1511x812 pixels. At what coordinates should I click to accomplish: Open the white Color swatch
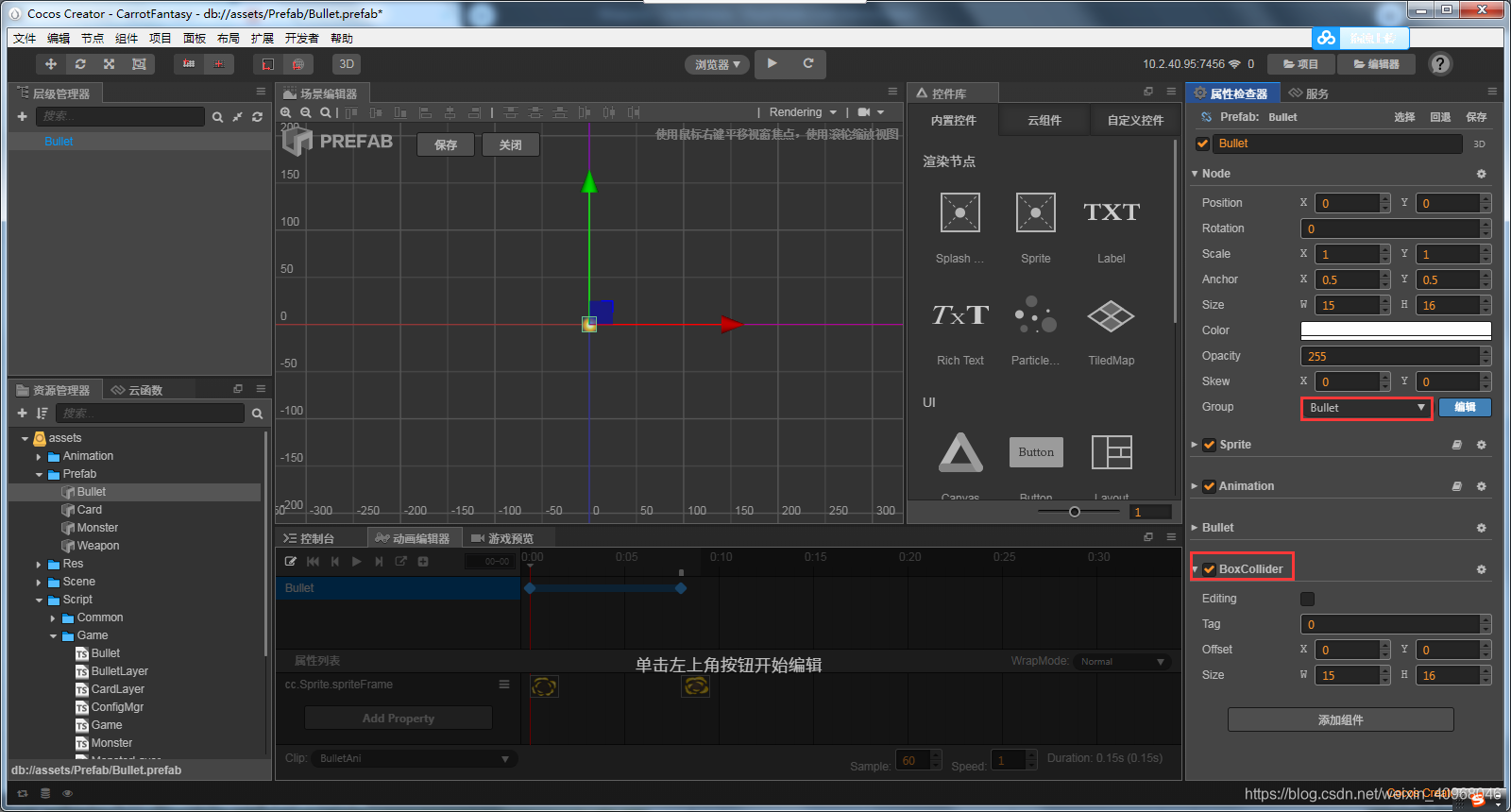1396,330
